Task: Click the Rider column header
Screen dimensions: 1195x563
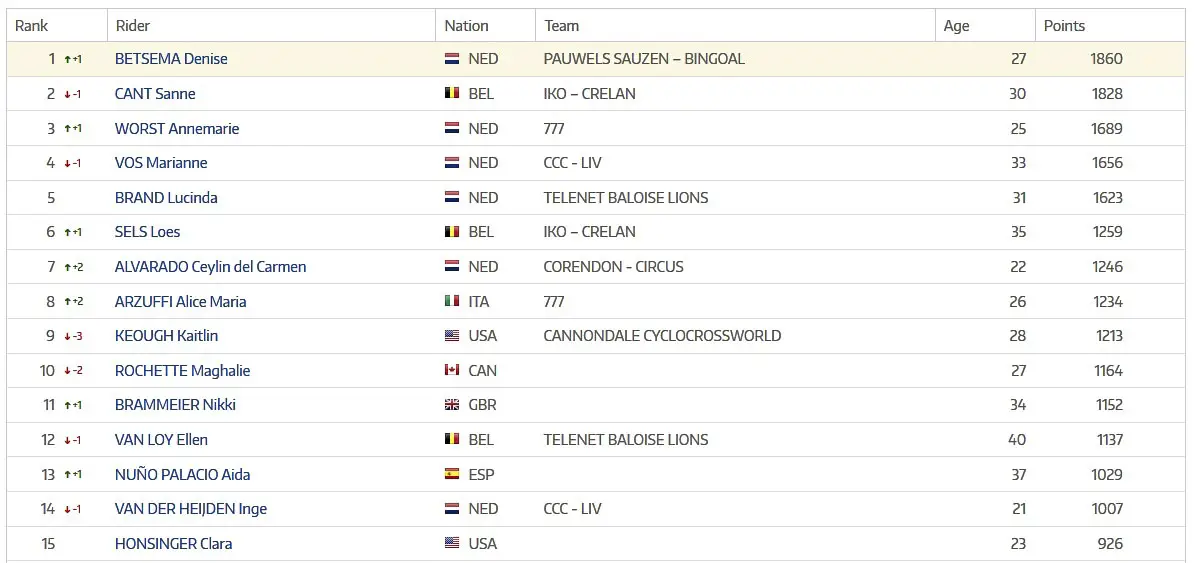Action: point(133,26)
